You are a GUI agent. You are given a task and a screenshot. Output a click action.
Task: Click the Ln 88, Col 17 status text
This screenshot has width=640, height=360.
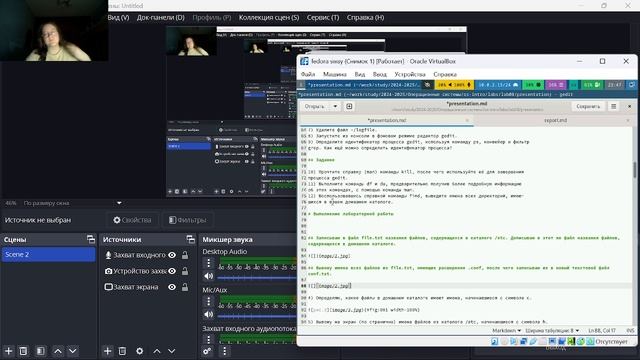(x=602, y=330)
